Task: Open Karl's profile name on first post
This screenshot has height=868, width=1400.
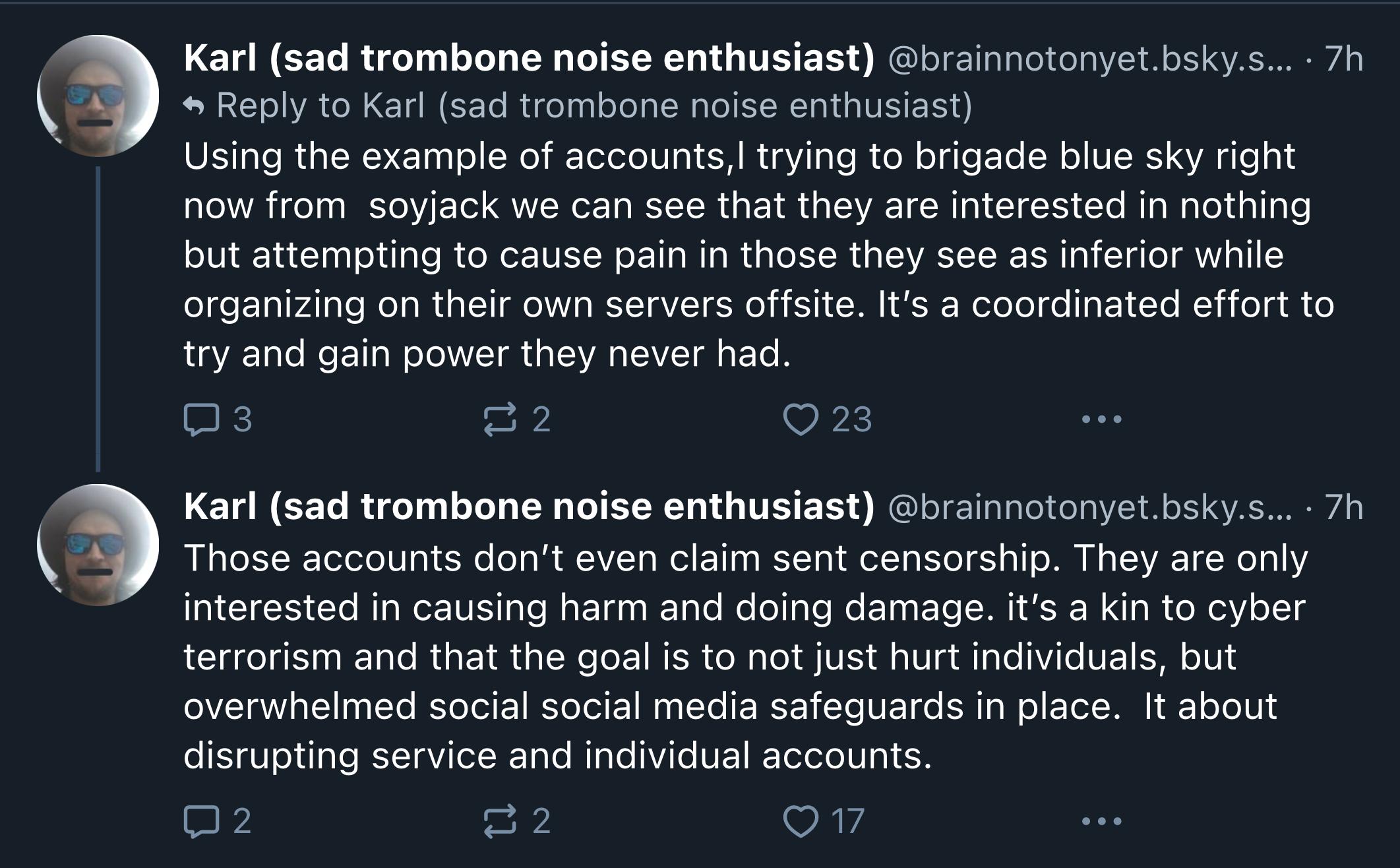Action: tap(529, 58)
